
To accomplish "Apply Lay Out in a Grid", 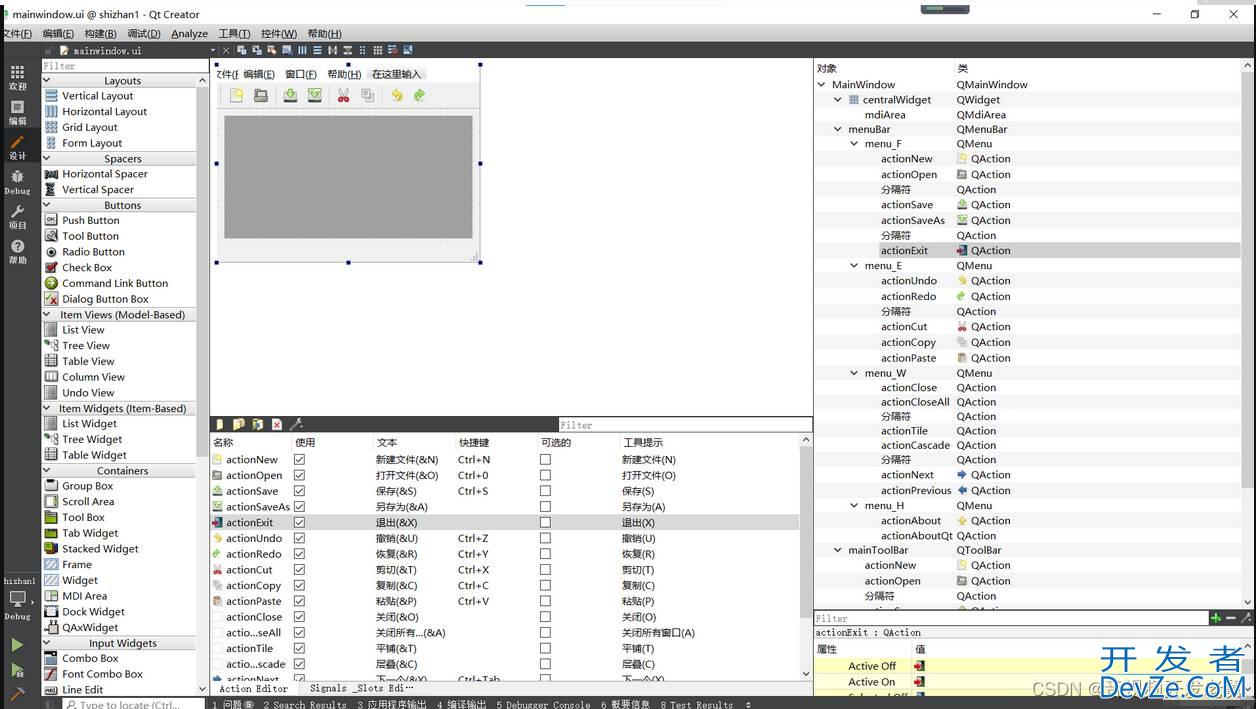I will (x=377, y=50).
